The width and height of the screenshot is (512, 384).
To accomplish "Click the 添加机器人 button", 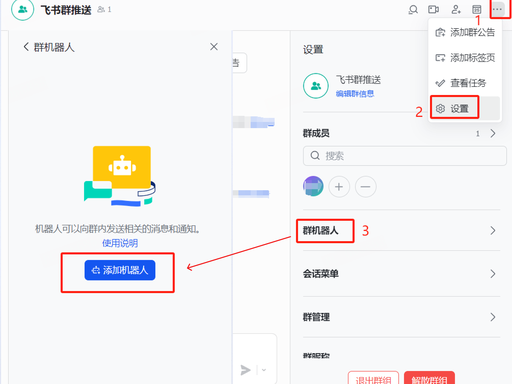I will click(120, 270).
